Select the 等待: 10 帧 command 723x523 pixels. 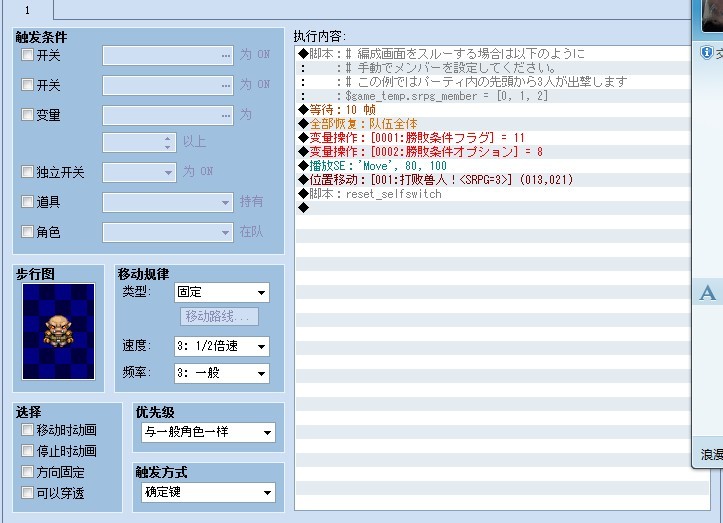point(493,110)
